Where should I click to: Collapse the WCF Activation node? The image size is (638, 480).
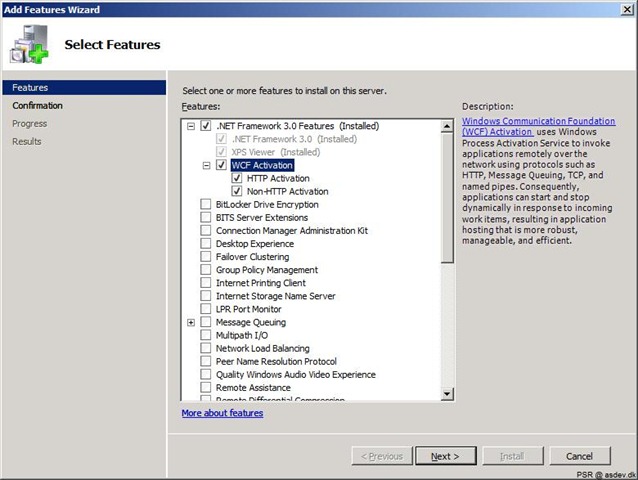(206, 165)
